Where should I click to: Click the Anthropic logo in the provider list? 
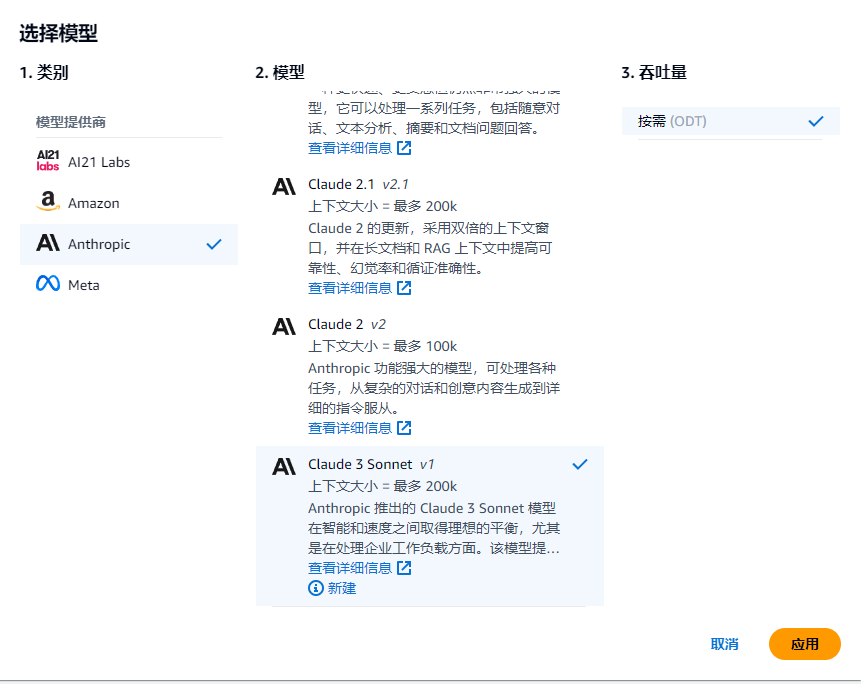point(49,243)
